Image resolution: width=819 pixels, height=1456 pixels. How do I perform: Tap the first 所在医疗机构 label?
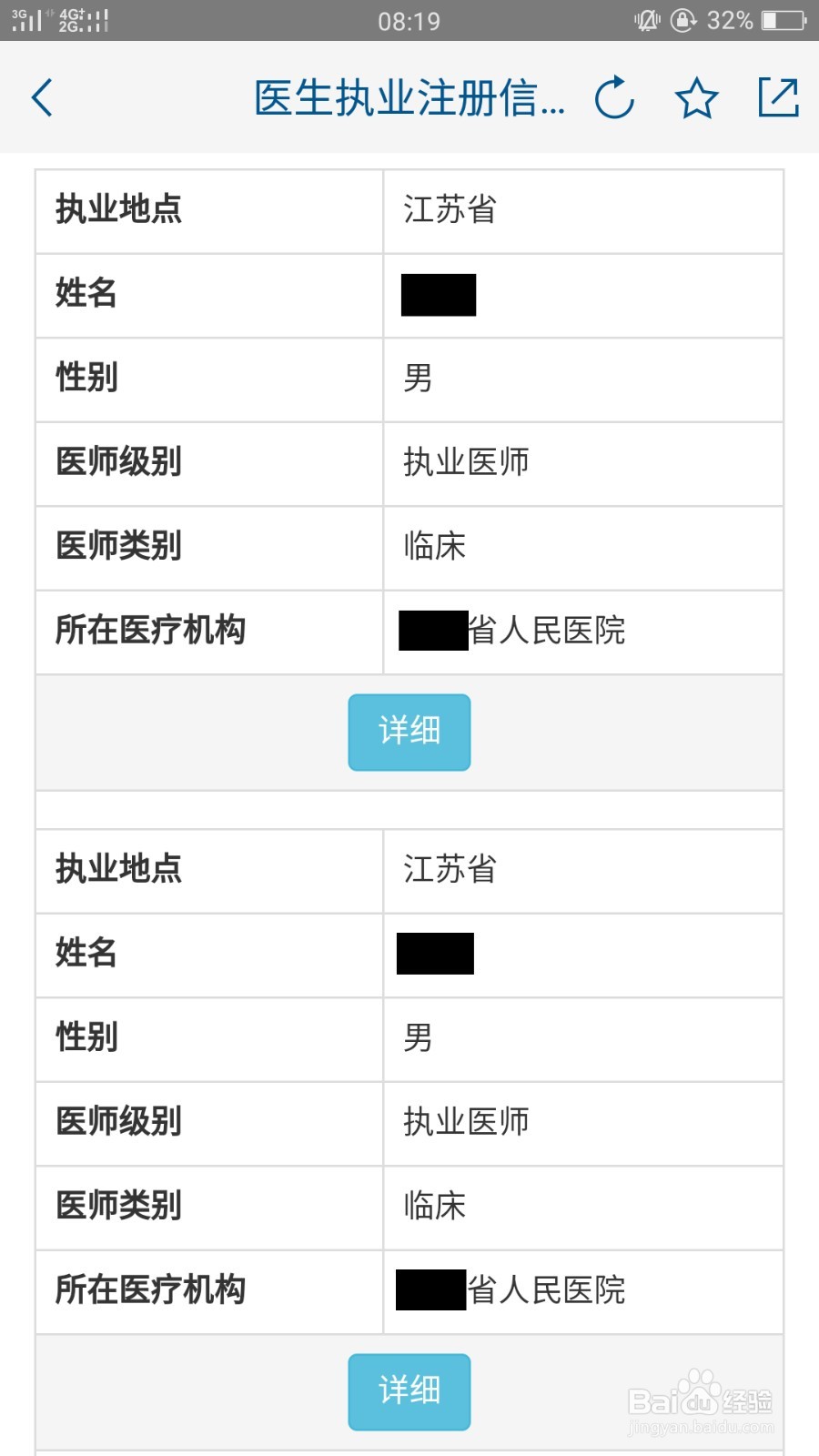151,630
